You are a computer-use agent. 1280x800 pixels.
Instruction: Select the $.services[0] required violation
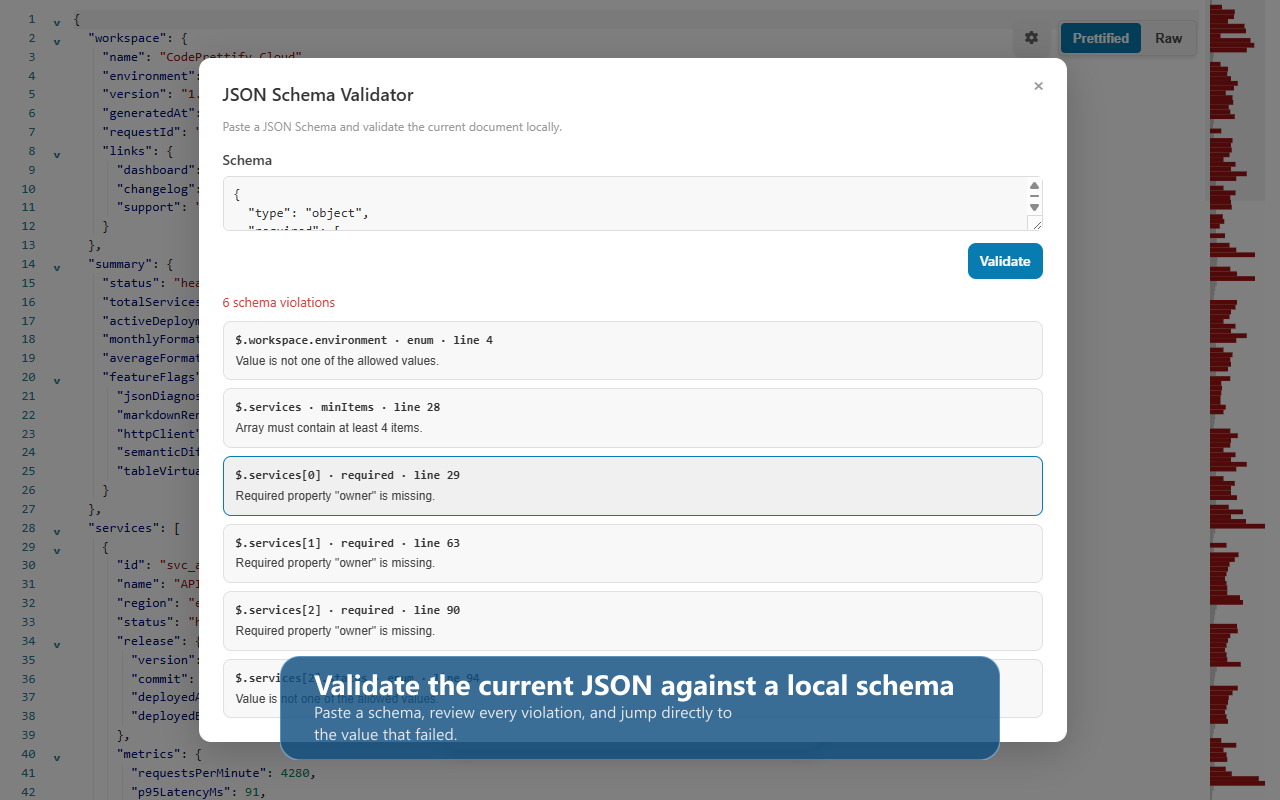click(632, 485)
